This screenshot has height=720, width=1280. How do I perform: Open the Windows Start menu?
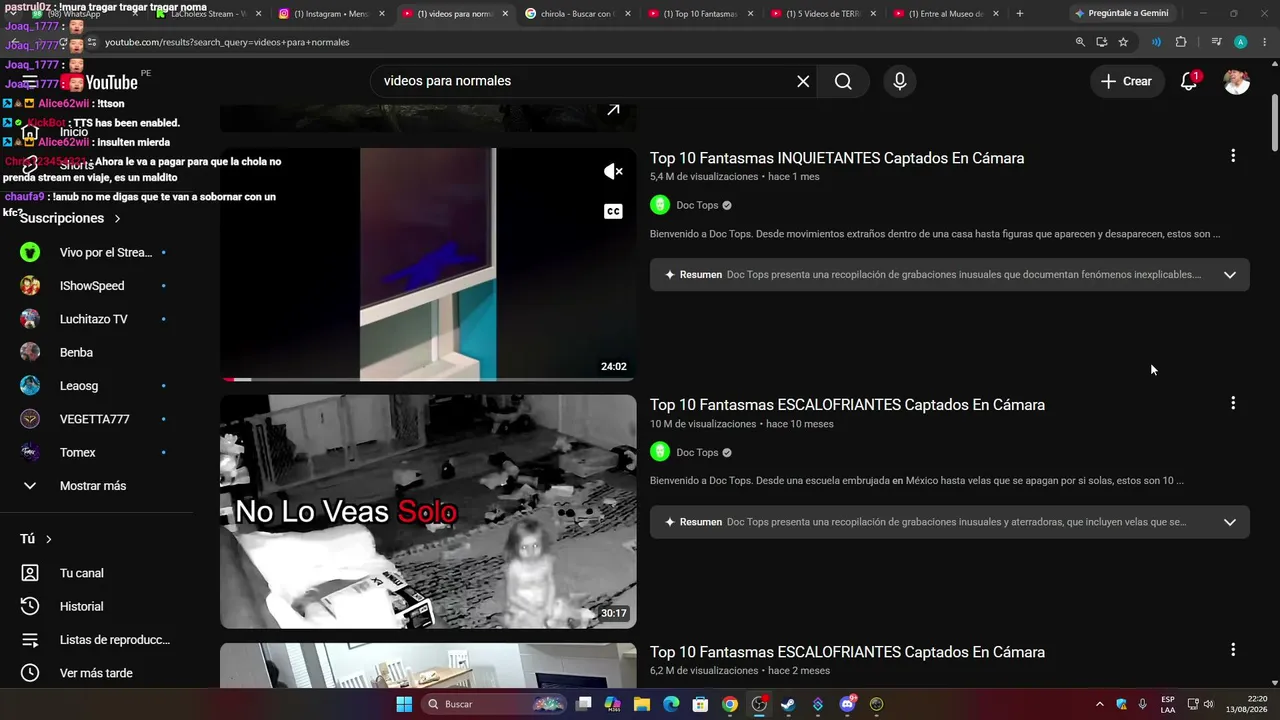tap(404, 704)
